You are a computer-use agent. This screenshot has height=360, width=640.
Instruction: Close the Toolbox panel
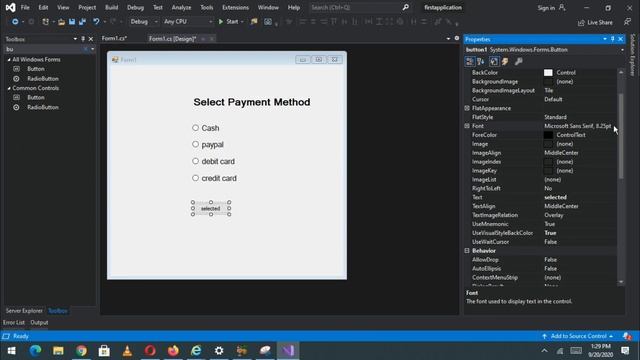click(91, 39)
